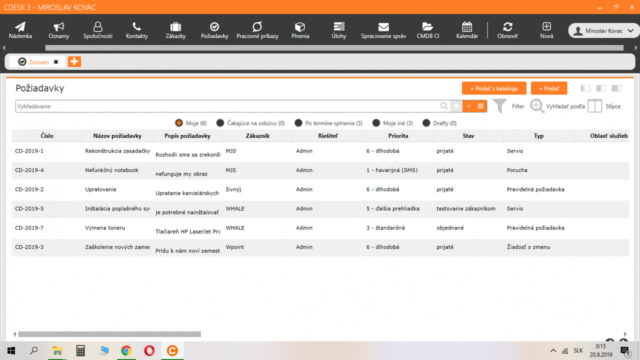640x360 pixels.
Task: Click the 'testovanie zákazníkom' status cell
Action: pyautogui.click(x=466, y=209)
